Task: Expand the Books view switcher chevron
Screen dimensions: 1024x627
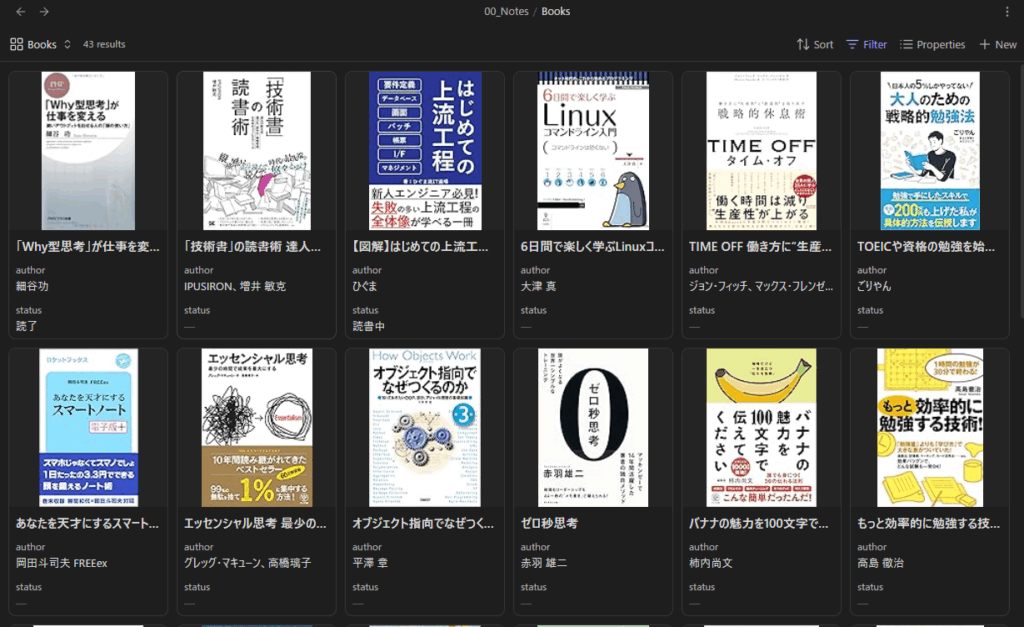Action: click(x=67, y=44)
